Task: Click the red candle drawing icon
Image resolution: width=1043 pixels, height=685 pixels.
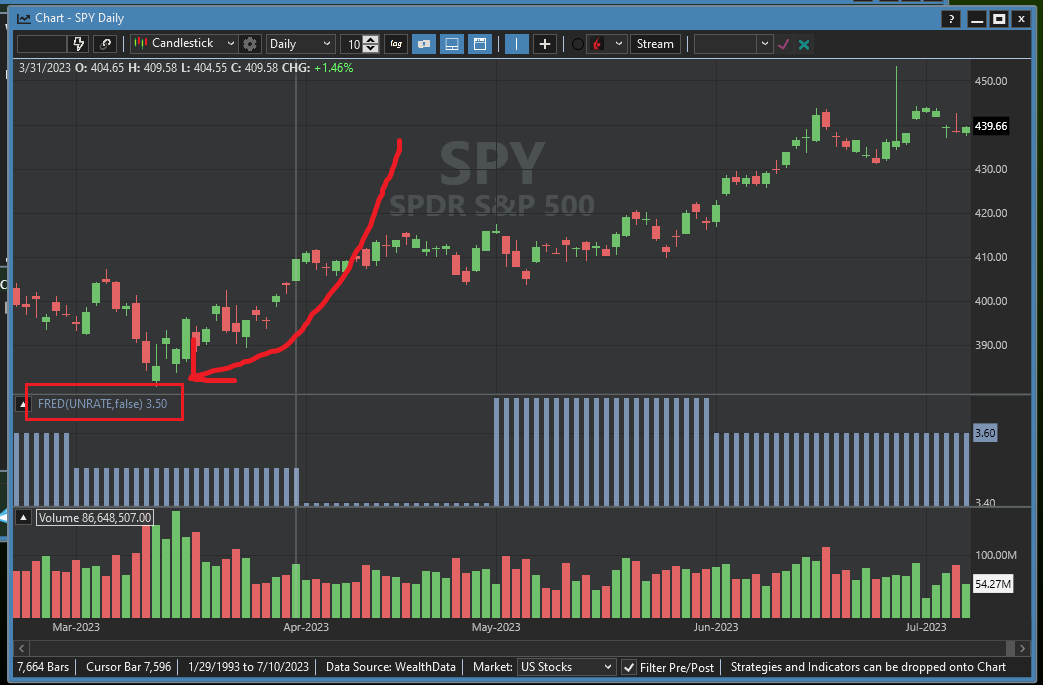Action: pyautogui.click(x=598, y=44)
